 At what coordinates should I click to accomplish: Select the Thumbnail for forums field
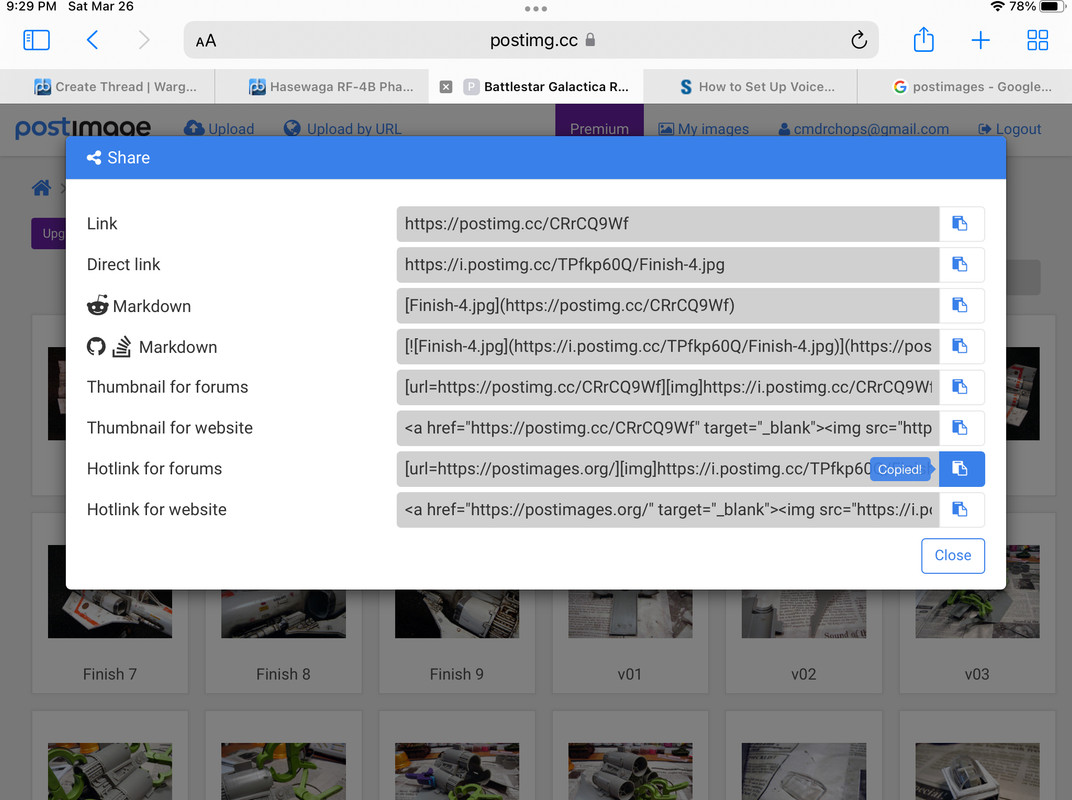coord(668,387)
